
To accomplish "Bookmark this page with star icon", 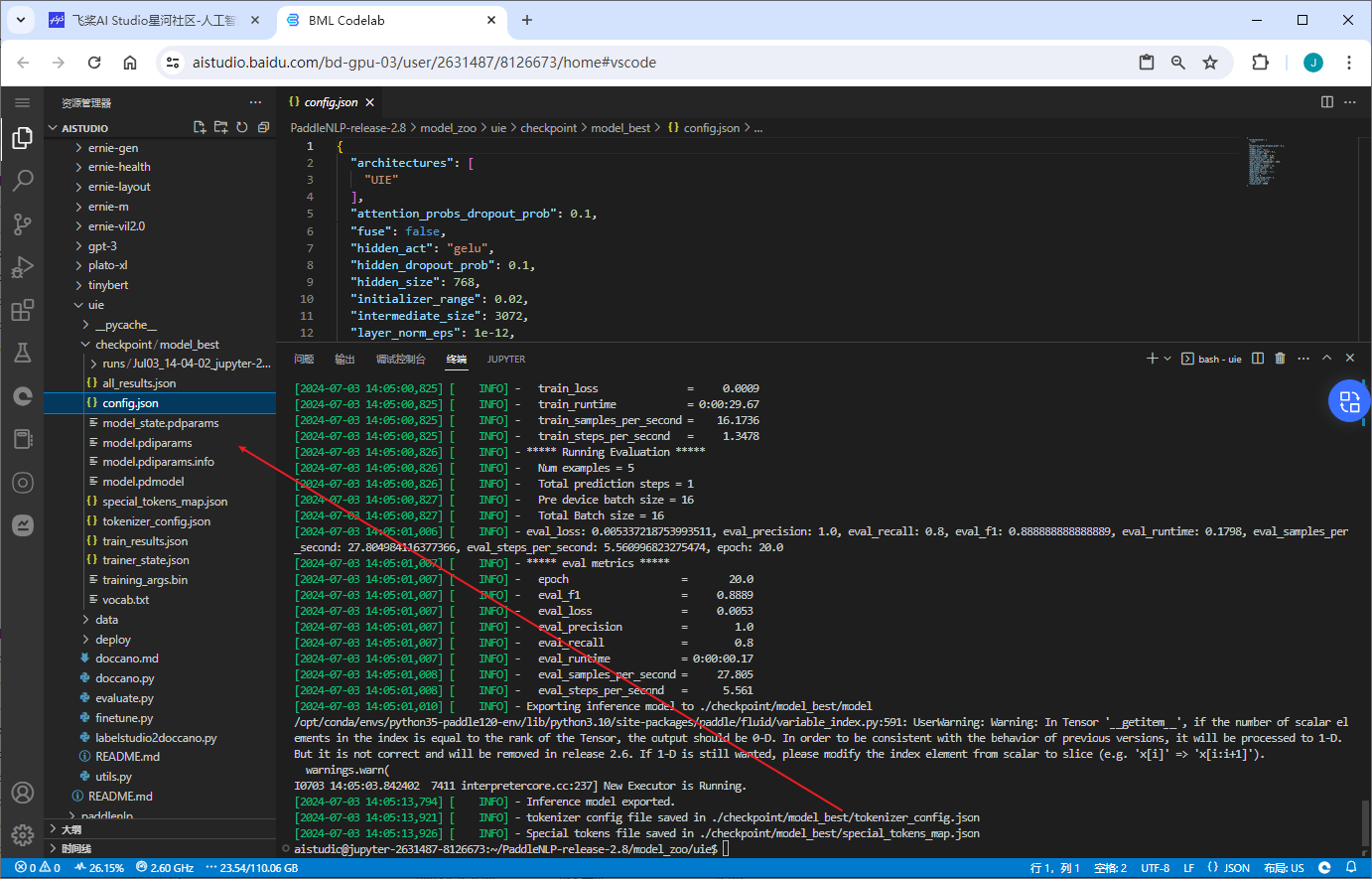I will pos(1210,62).
